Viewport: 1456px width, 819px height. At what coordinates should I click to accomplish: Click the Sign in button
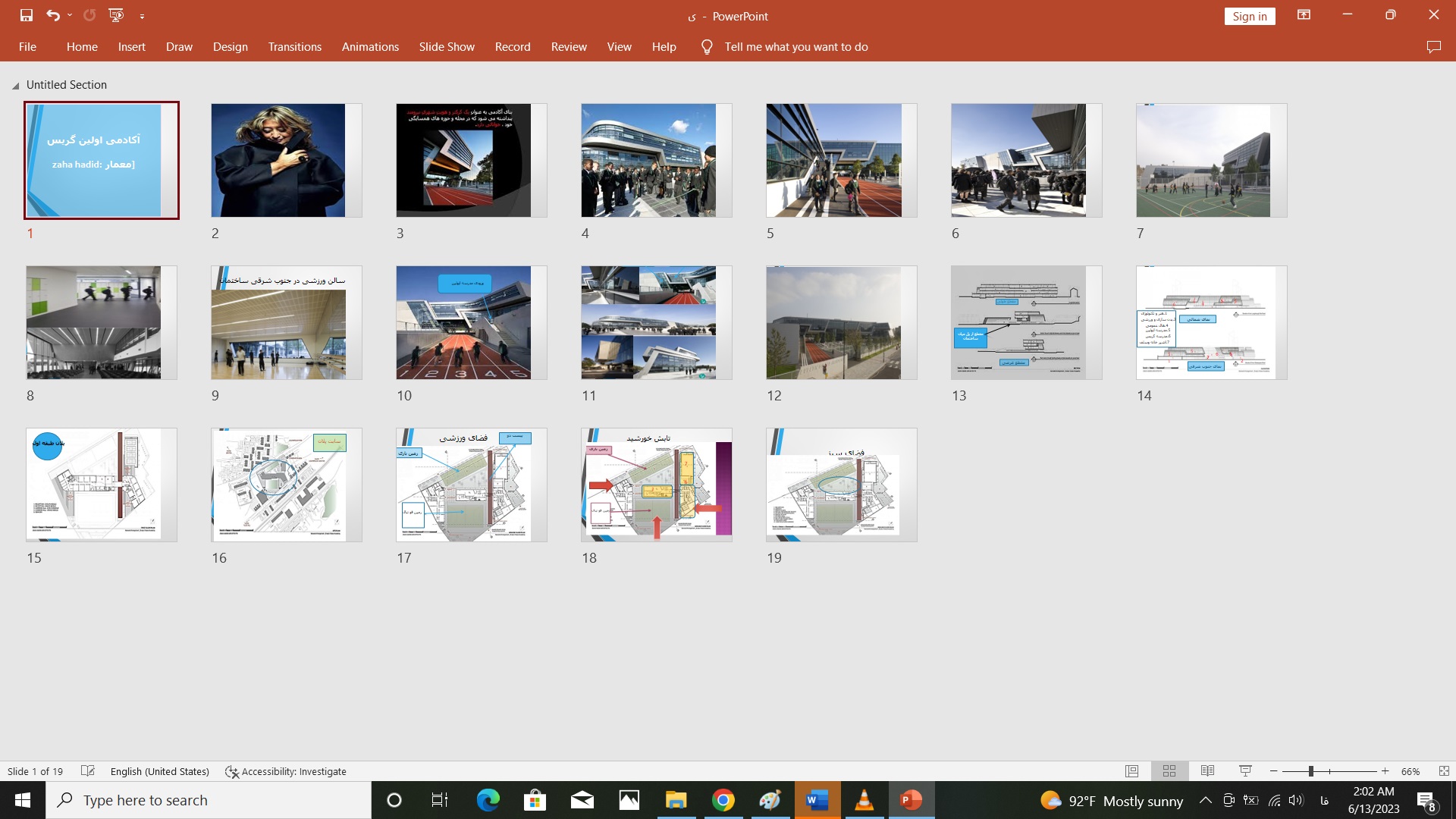click(1249, 17)
